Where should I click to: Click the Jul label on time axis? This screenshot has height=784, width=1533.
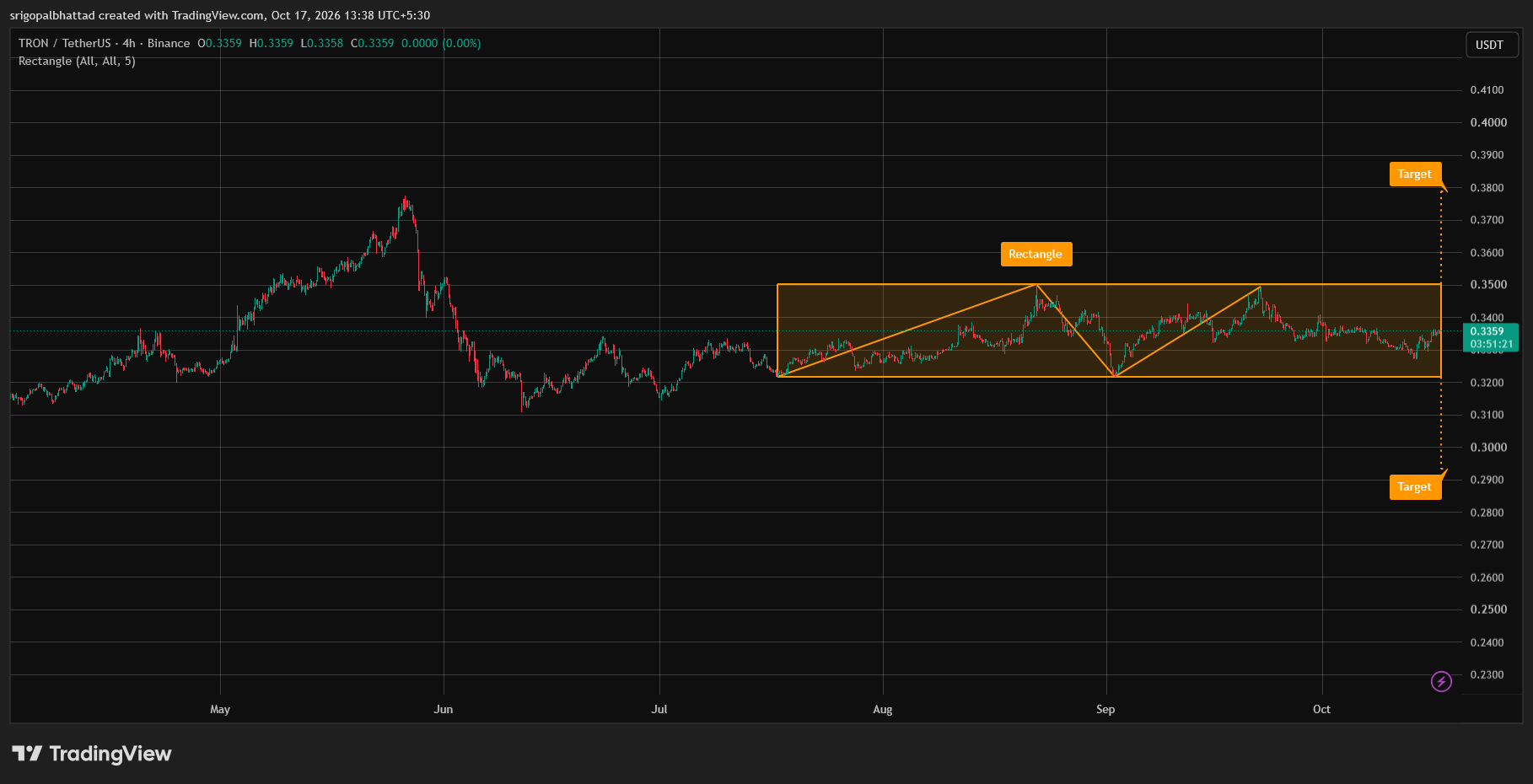click(x=659, y=709)
